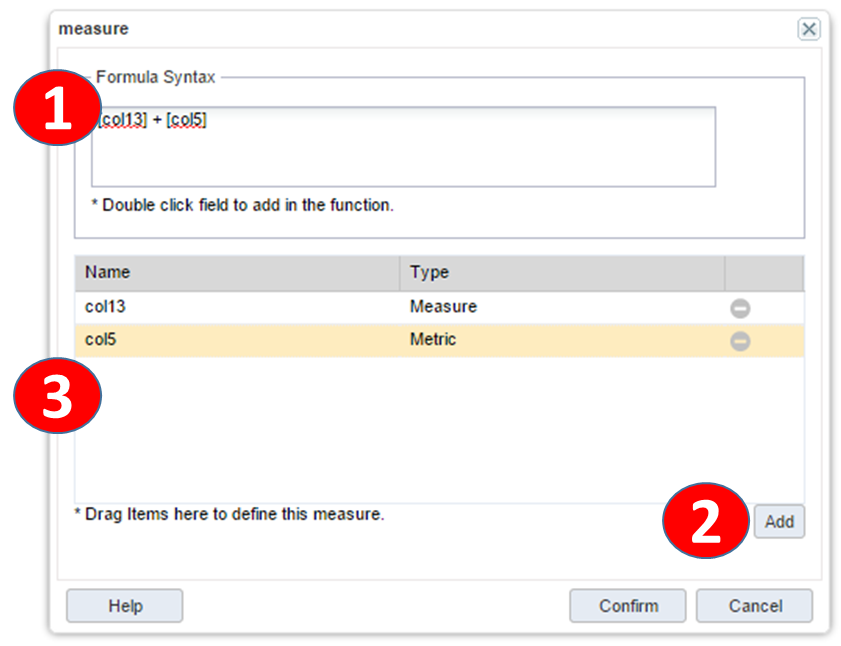Select the col13 row name
The width and height of the screenshot is (841, 646).
point(105,306)
